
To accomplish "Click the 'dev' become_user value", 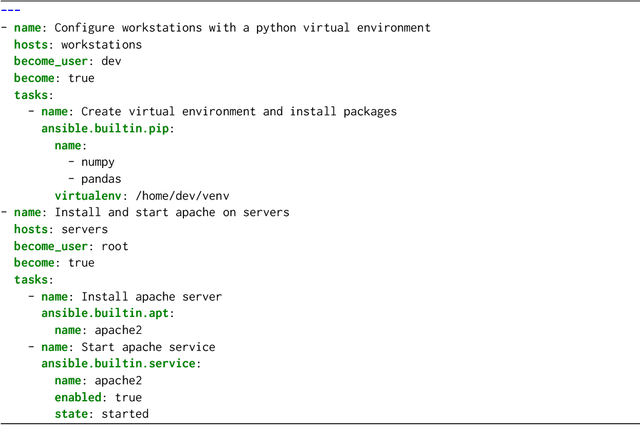I will 111,61.
